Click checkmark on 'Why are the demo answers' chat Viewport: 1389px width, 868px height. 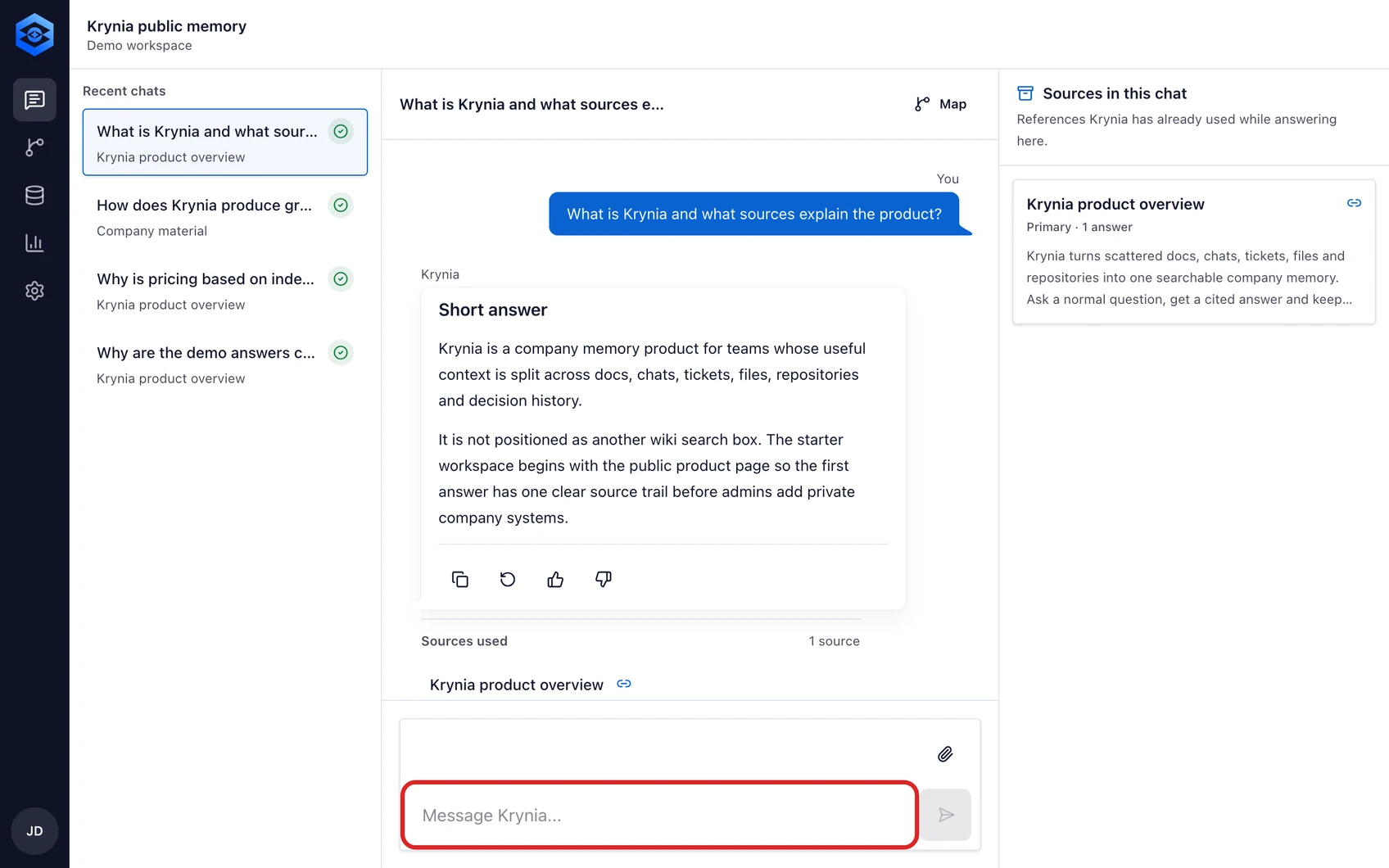(341, 353)
